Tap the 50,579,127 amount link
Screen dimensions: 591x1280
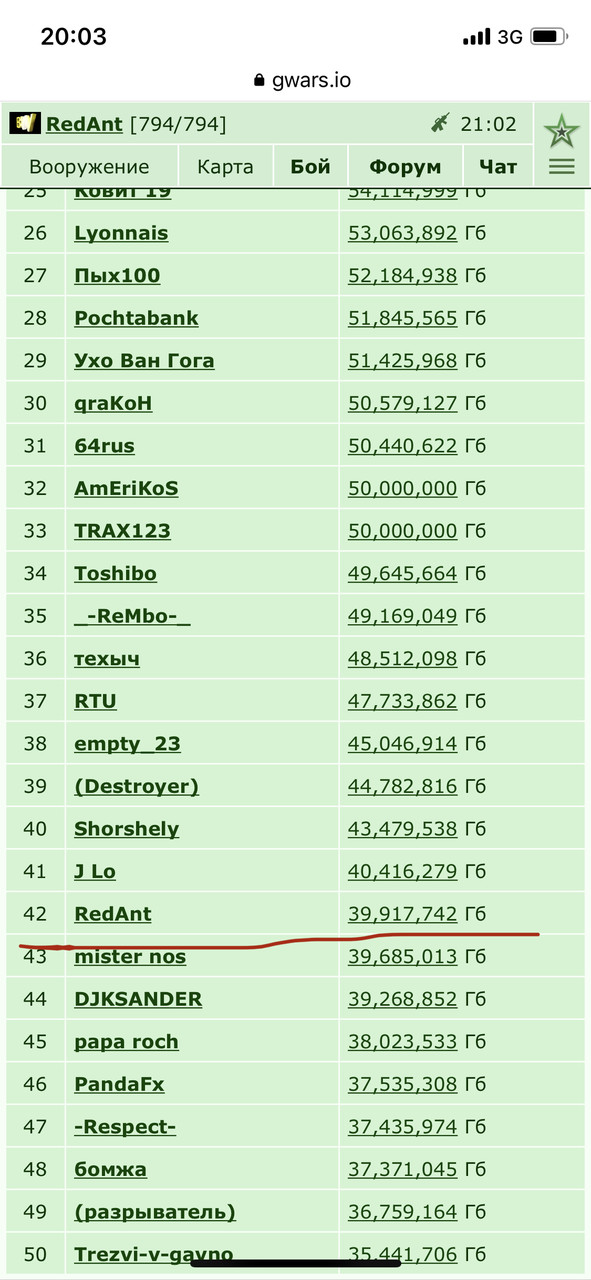pos(403,403)
